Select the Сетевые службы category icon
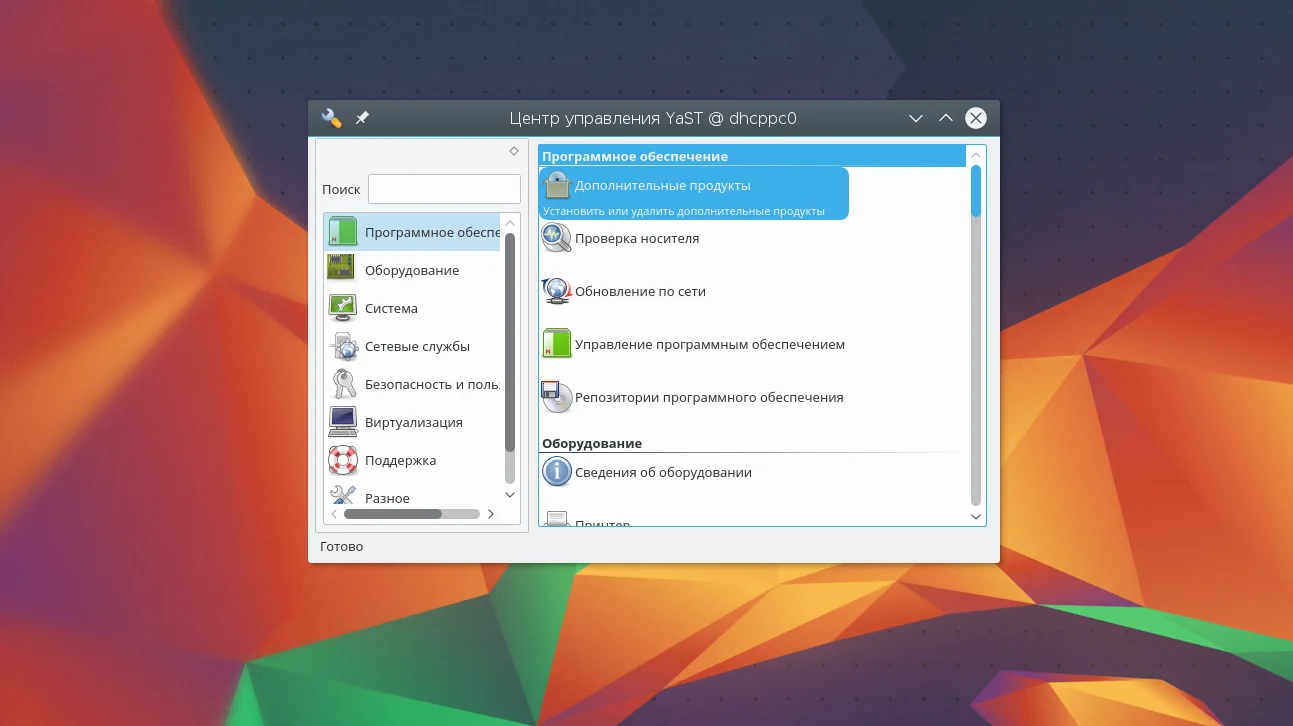The height and width of the screenshot is (726, 1293). tap(343, 346)
